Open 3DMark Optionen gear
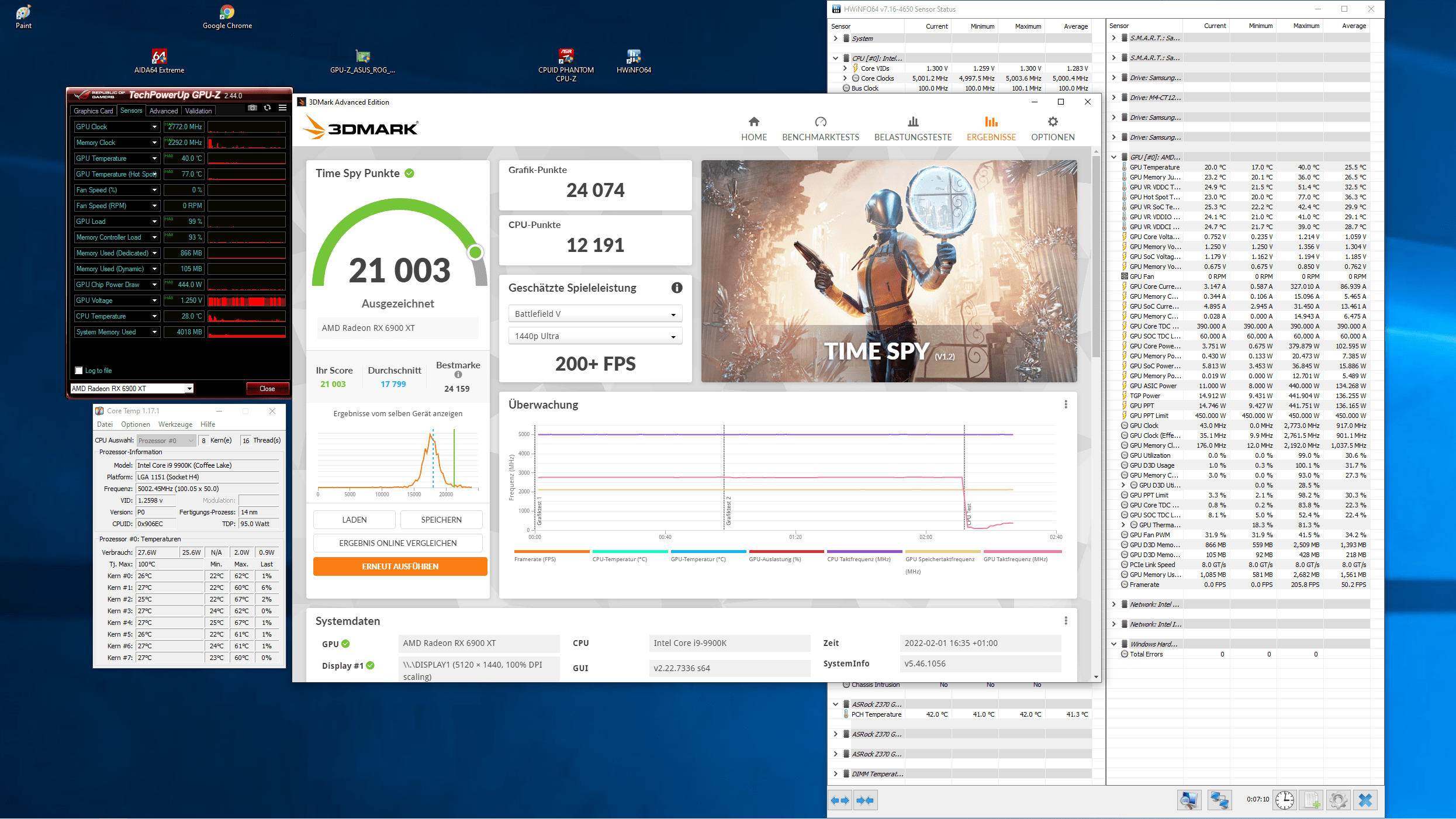Screen dimensions: 1456x819 [1053, 129]
